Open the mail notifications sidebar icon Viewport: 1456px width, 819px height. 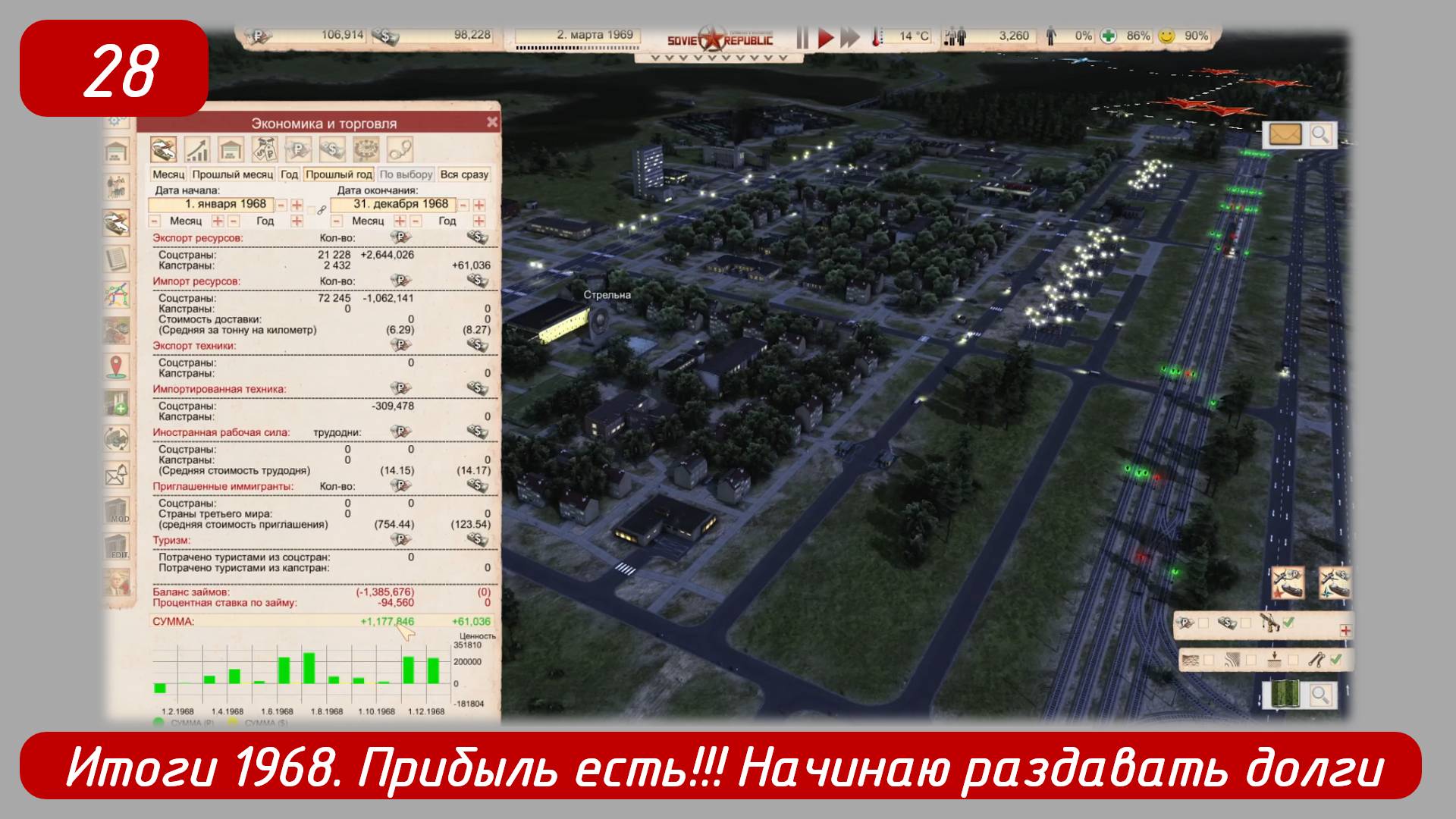point(117,475)
